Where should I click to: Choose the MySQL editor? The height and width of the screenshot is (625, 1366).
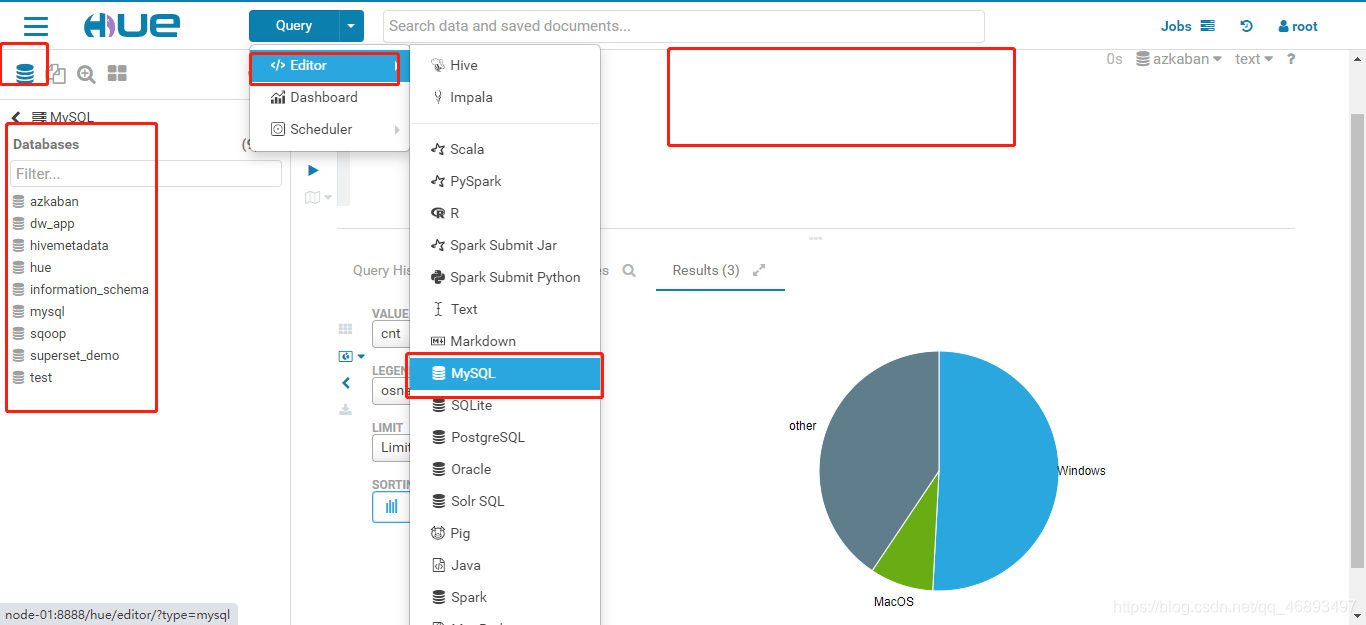coord(505,373)
